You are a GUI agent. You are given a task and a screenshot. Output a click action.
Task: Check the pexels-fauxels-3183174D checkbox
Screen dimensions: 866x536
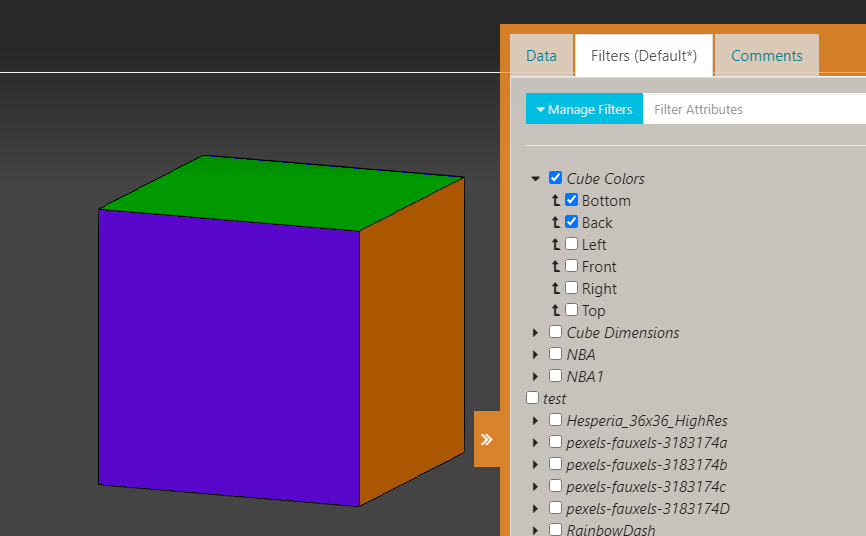pos(556,508)
